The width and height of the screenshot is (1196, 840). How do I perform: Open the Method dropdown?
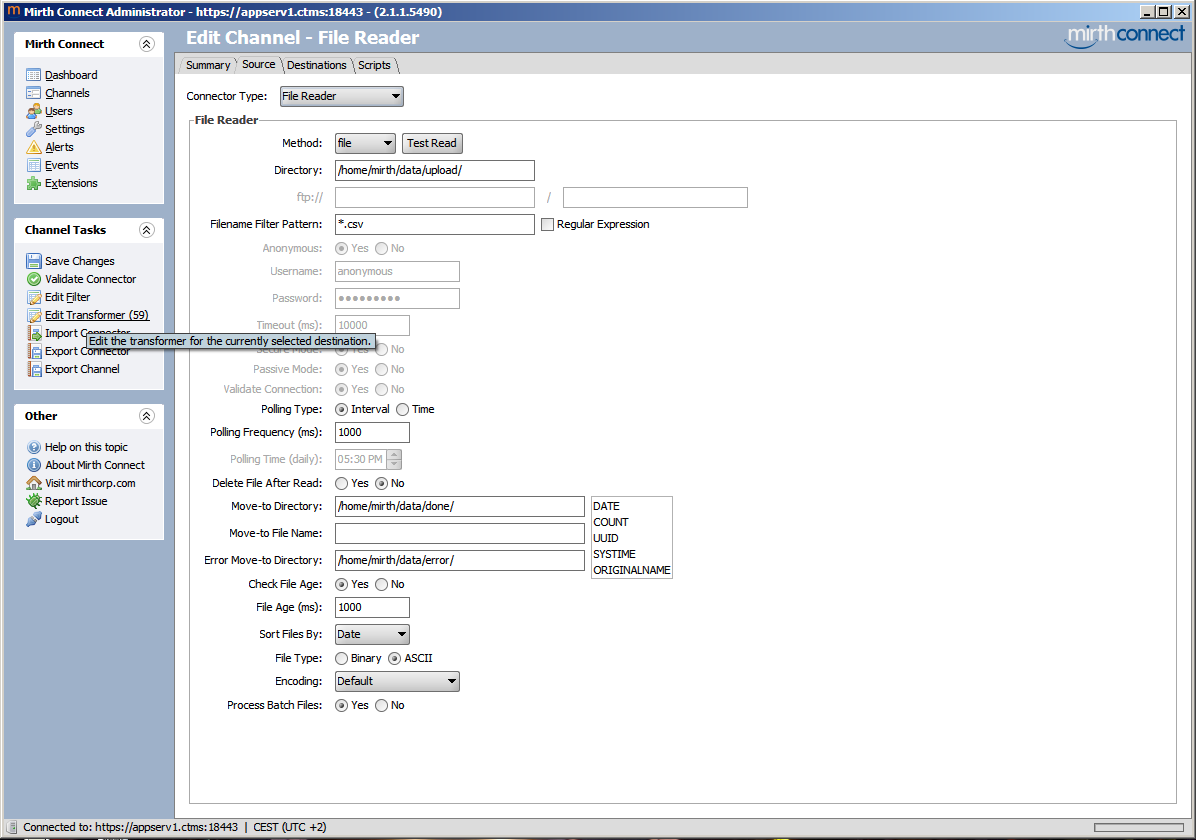tap(365, 143)
